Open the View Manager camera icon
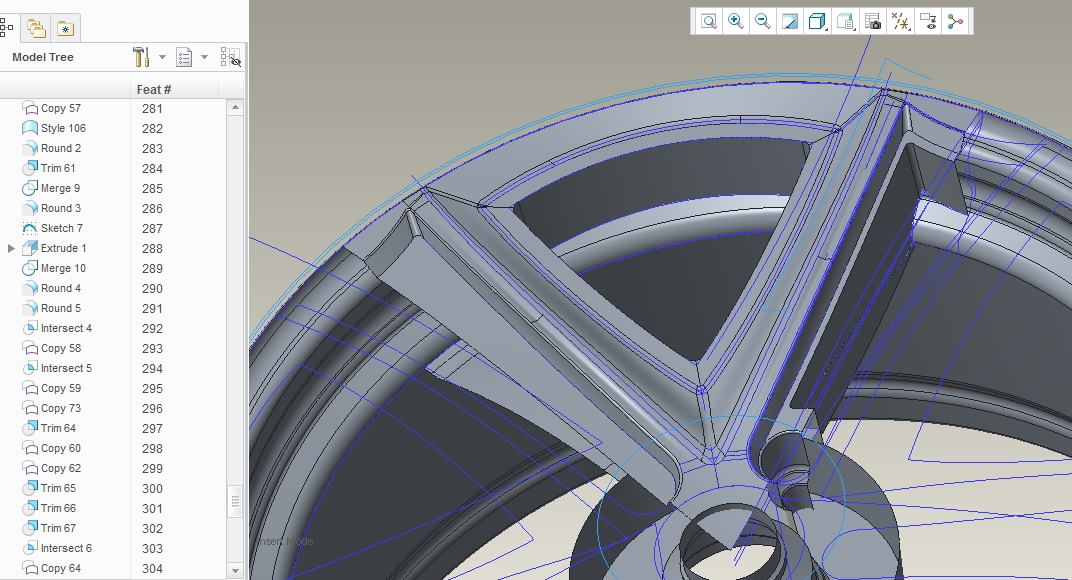1072x580 pixels. tap(873, 21)
